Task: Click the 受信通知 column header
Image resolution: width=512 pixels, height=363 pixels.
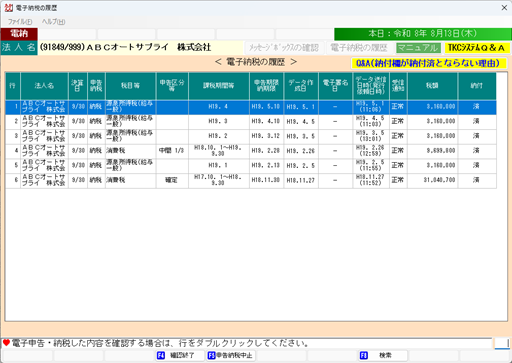Action: pos(398,86)
